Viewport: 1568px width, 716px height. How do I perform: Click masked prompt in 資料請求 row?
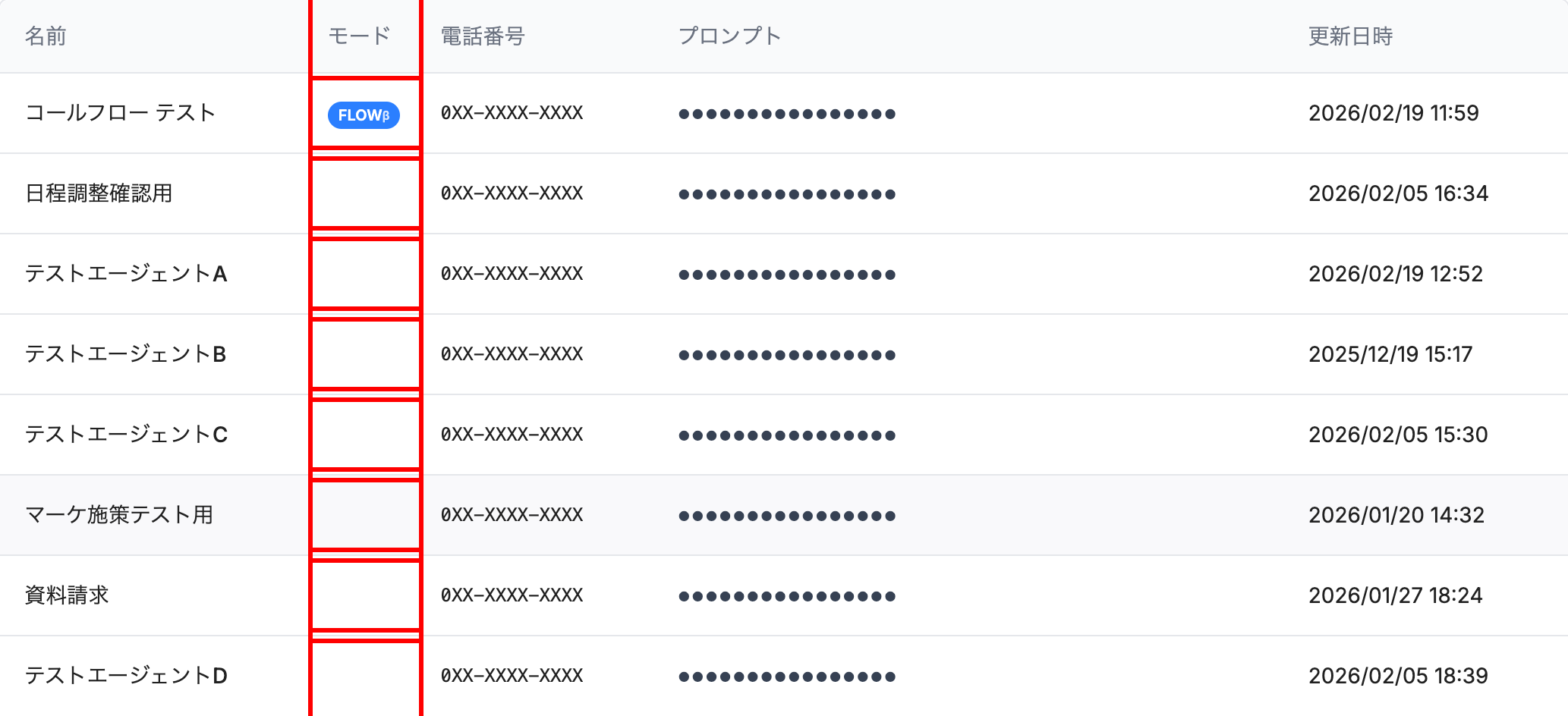coord(787,596)
